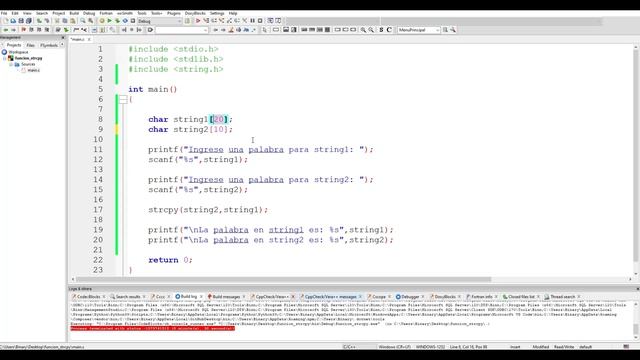
Task: Click the green Run icon
Action: pos(109,21)
